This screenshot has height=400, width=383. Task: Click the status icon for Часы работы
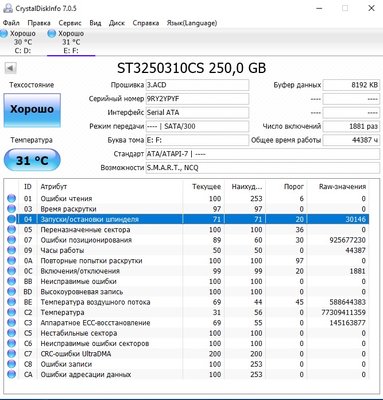11,250
